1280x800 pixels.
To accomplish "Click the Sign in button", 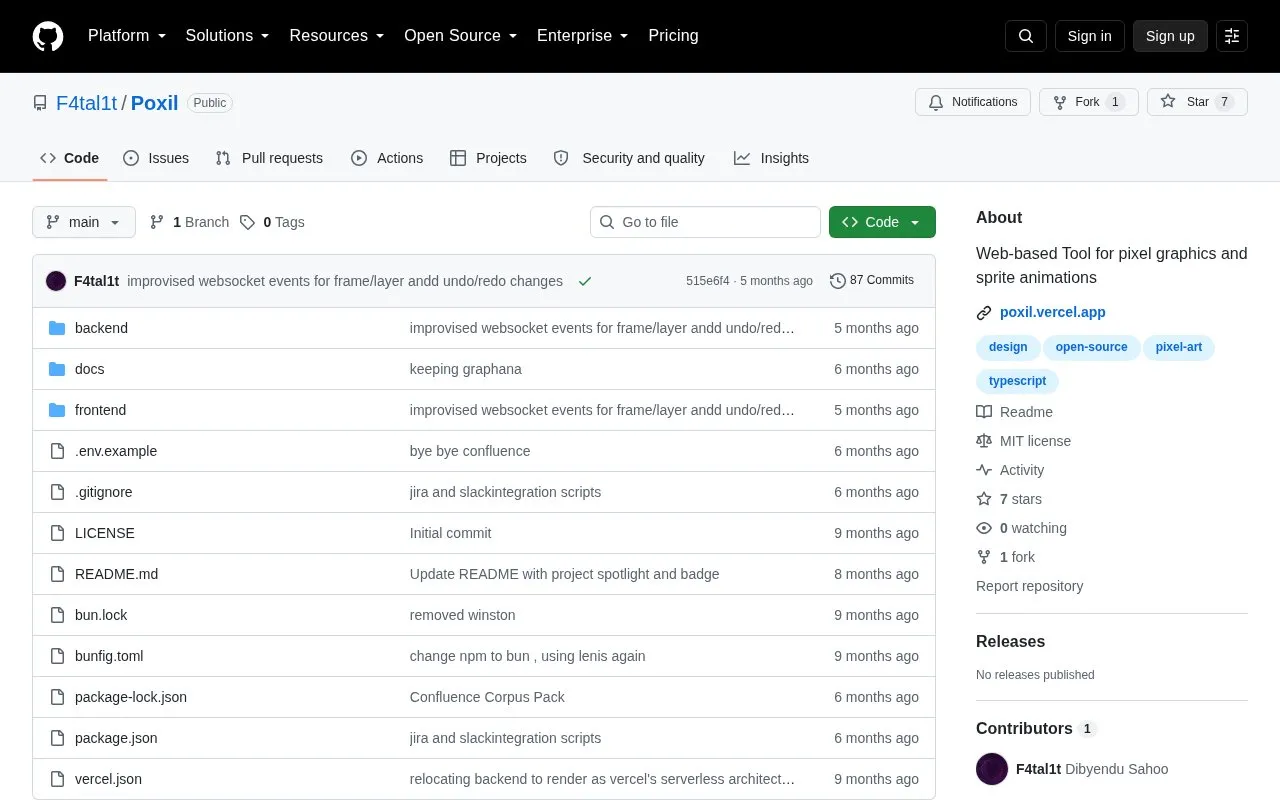I will (x=1089, y=36).
